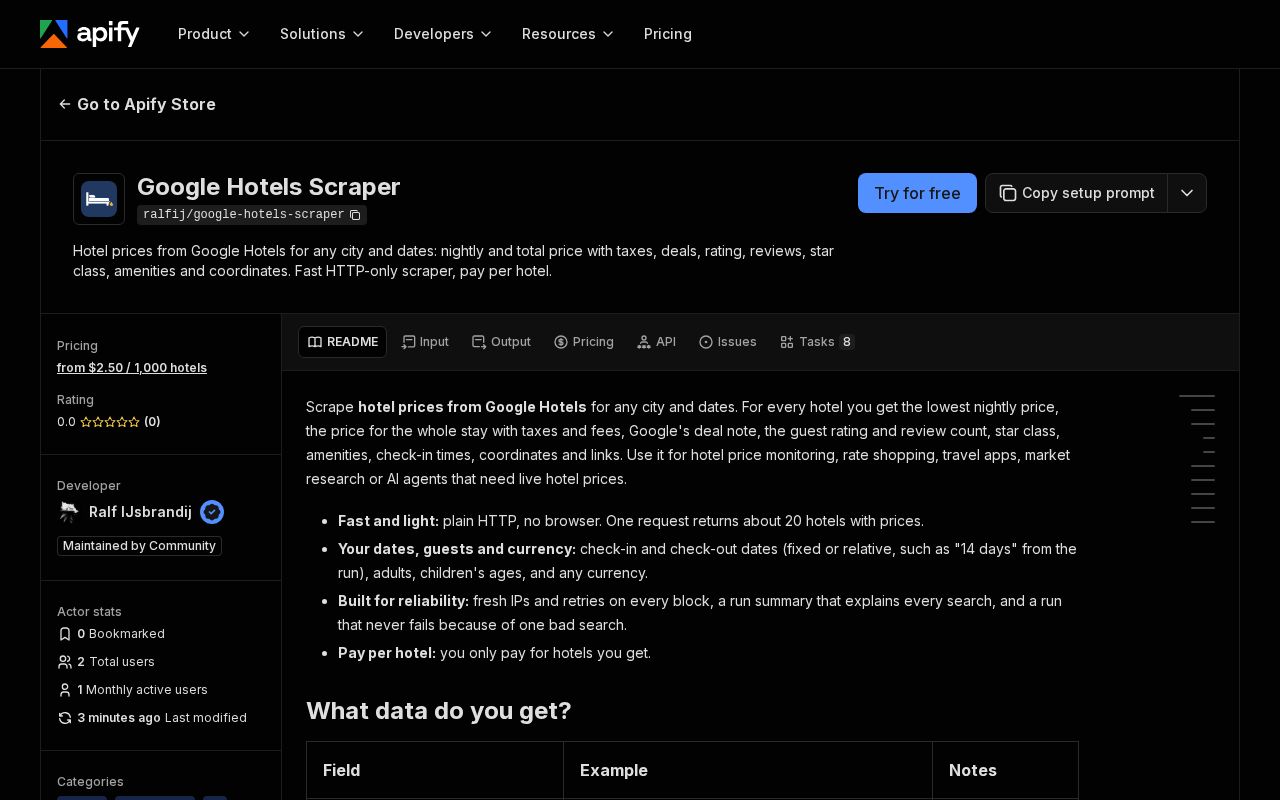Click the Try for free button
Image resolution: width=1280 pixels, height=800 pixels.
(917, 193)
